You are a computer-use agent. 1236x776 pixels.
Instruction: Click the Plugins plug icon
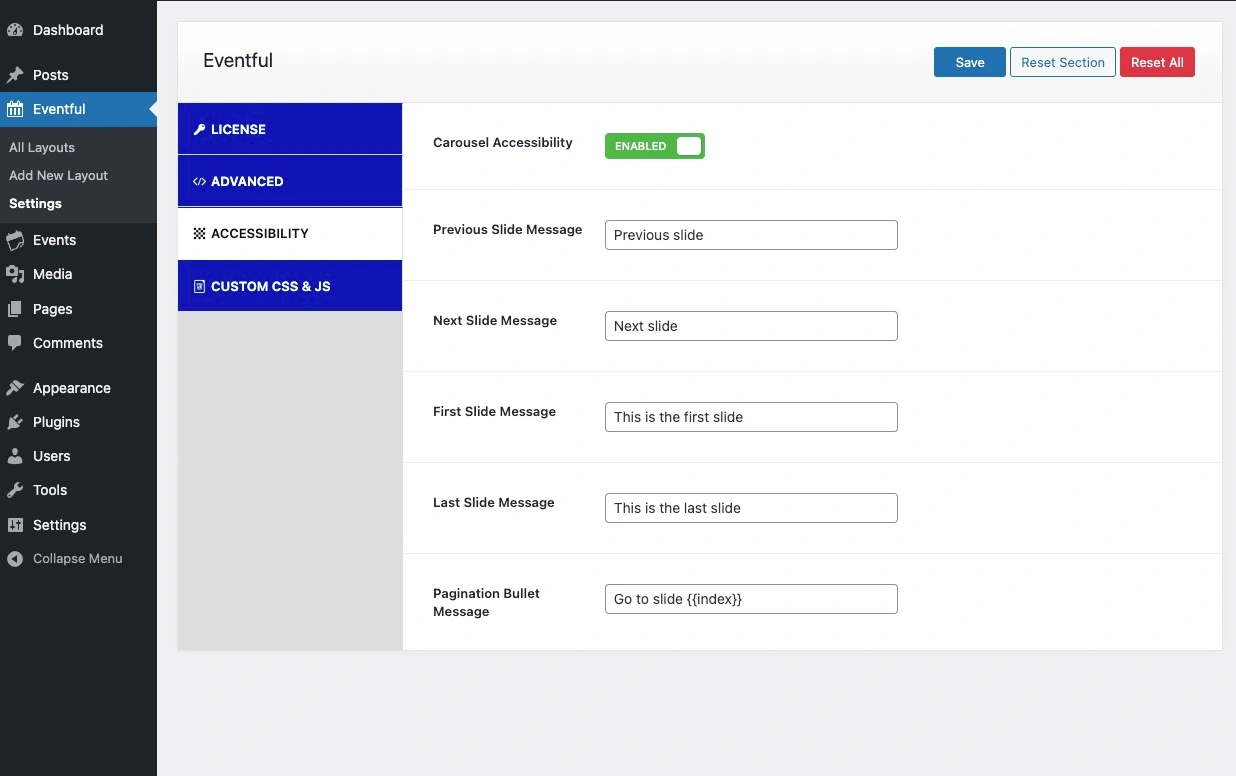coord(15,422)
